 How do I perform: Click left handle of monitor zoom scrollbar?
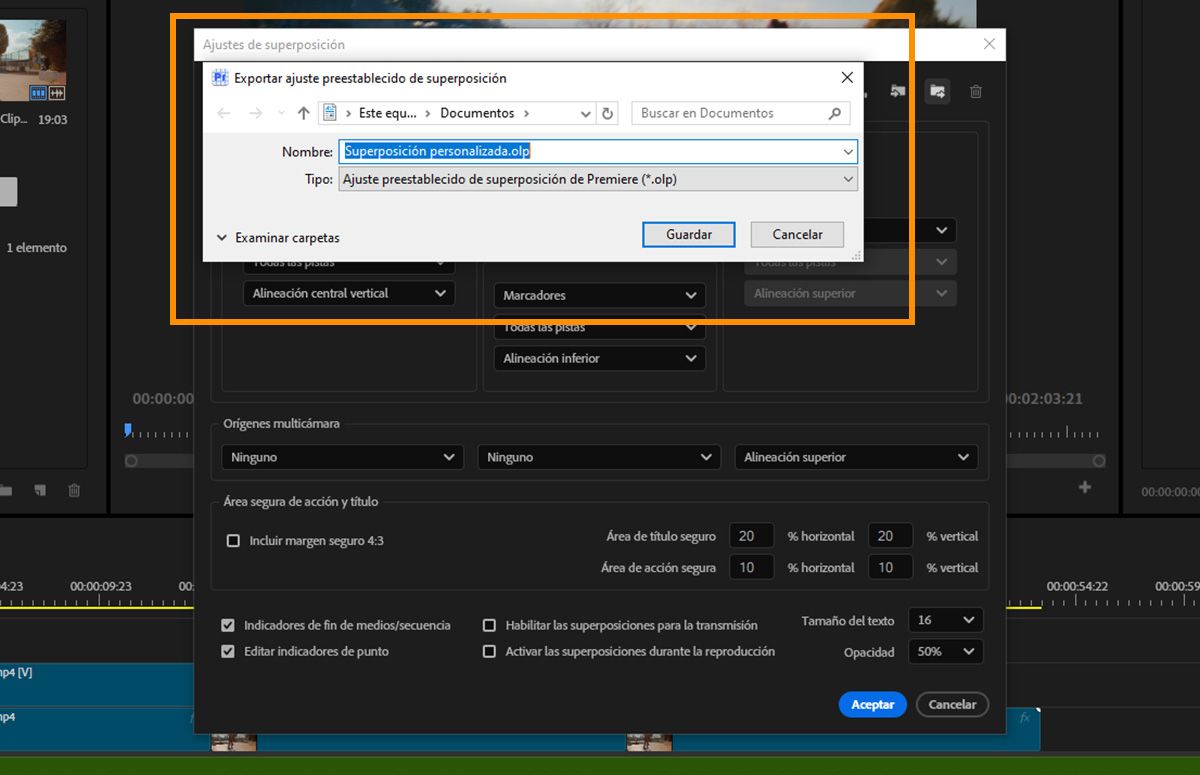(x=131, y=461)
